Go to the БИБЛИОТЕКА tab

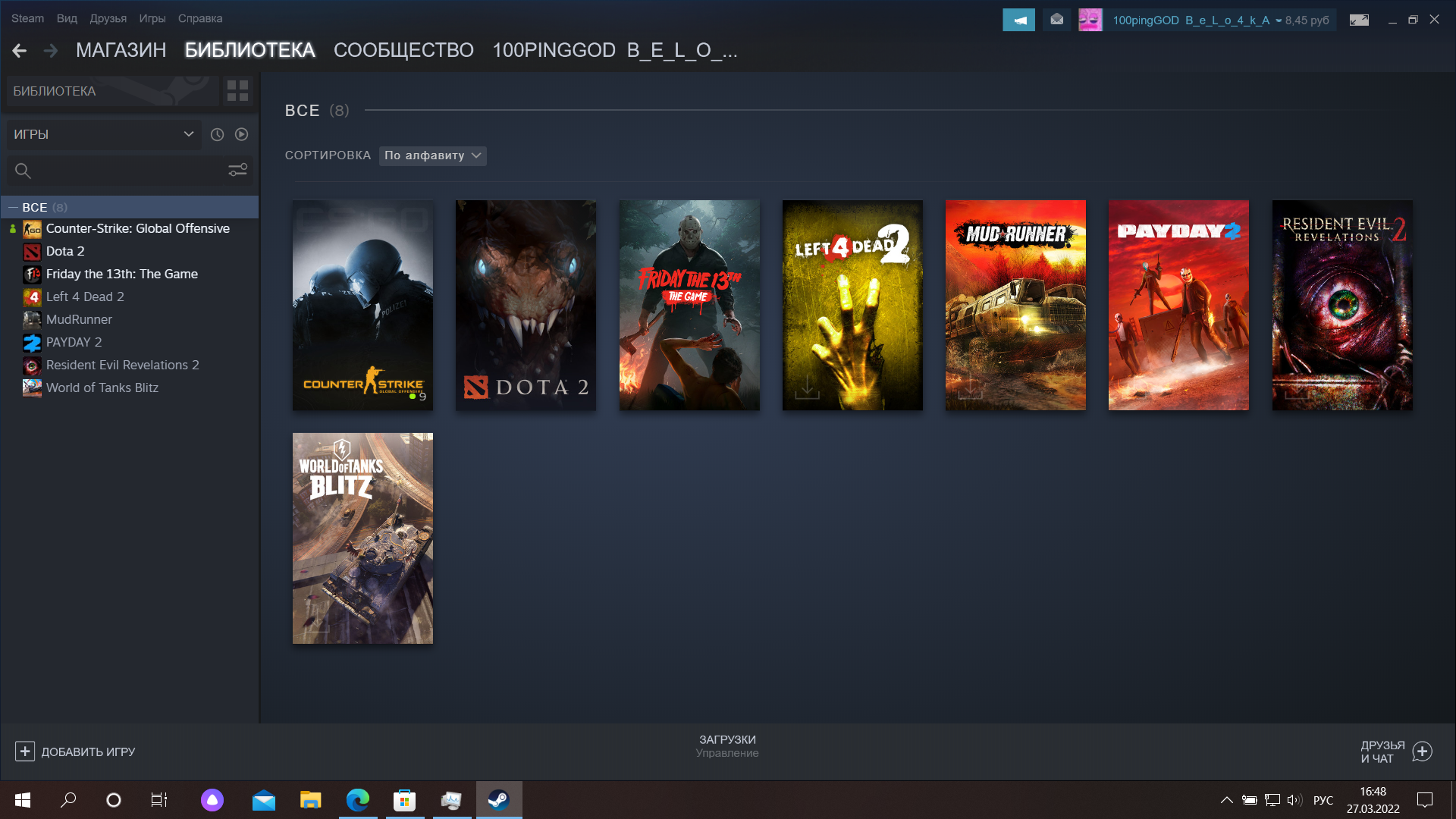click(x=249, y=50)
